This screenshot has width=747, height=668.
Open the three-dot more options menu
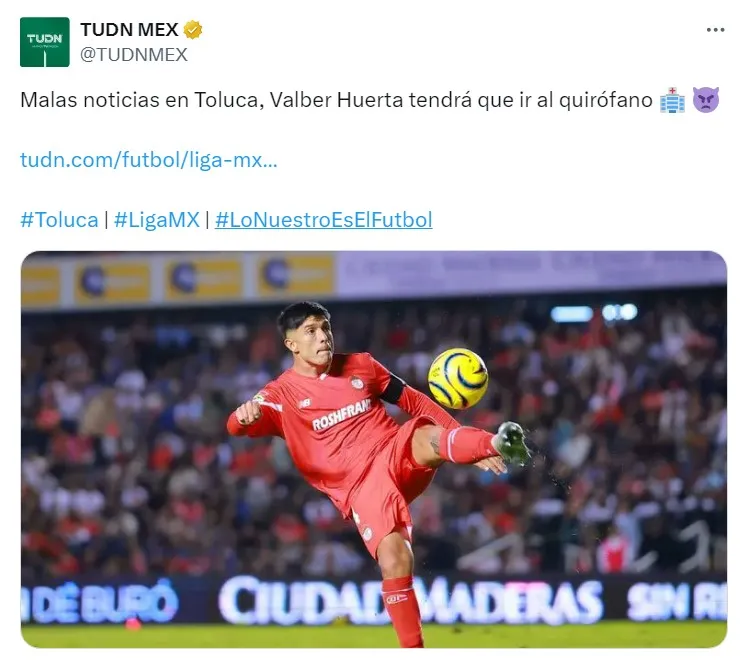coord(715,30)
